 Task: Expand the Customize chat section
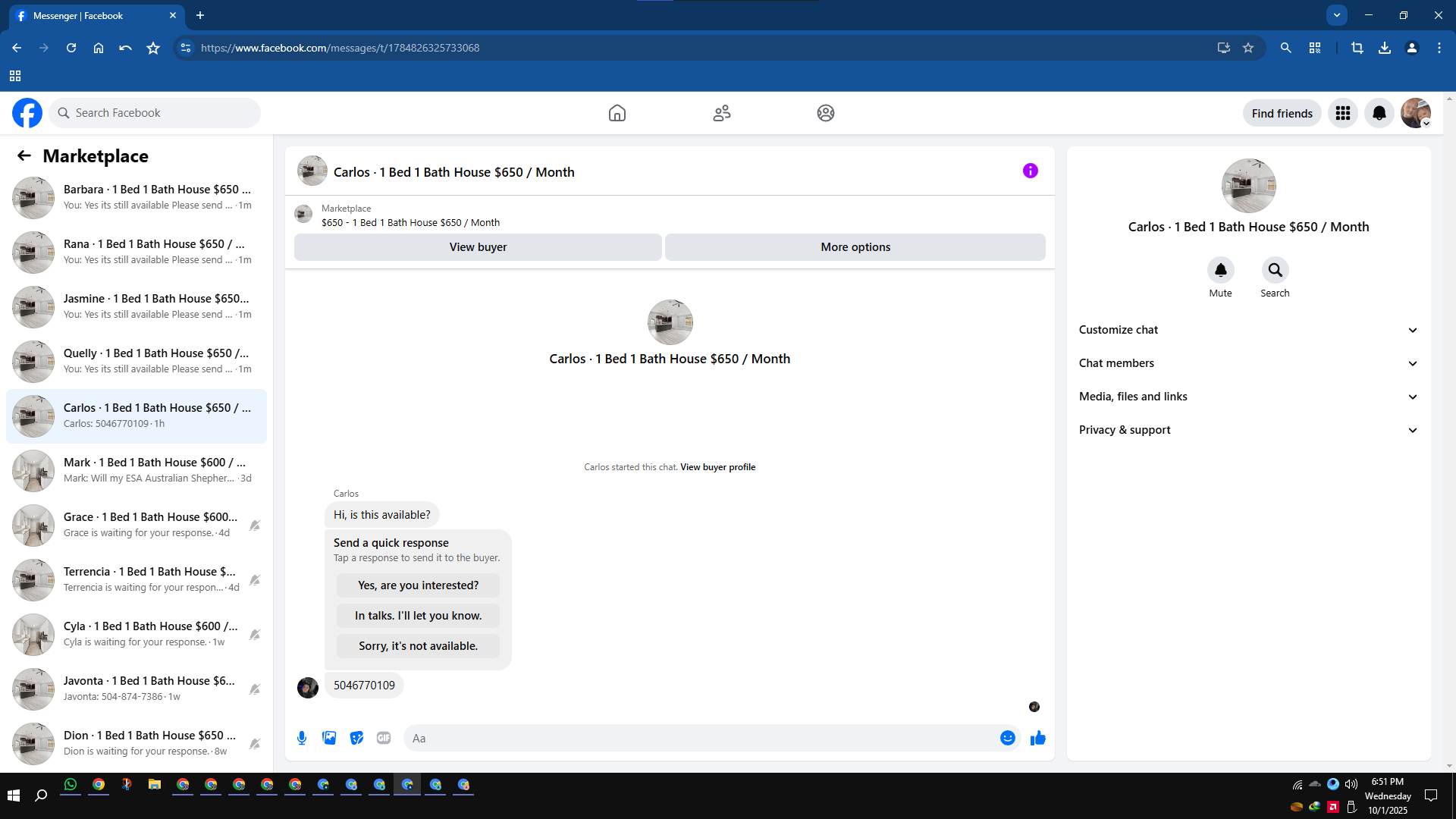coord(1248,330)
